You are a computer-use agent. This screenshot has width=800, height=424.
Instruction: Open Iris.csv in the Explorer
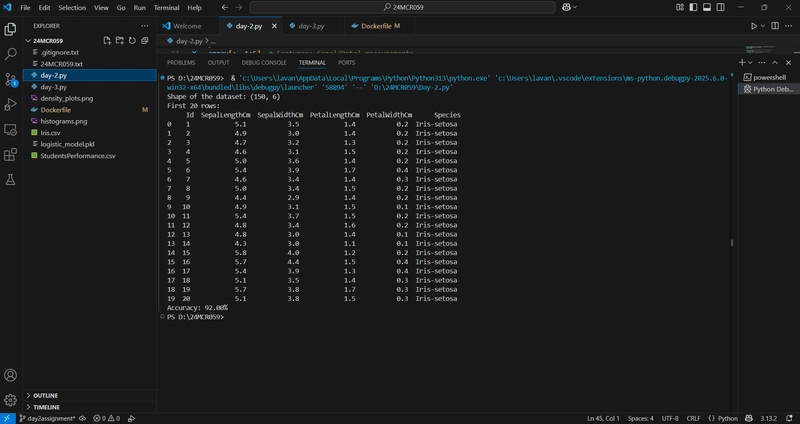[50, 133]
